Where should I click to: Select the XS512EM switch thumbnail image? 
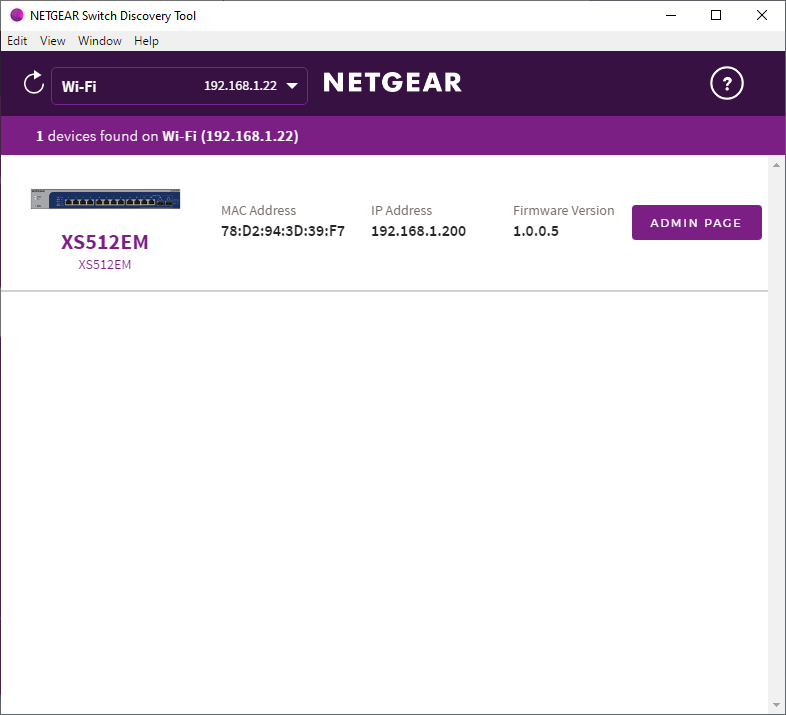105,199
